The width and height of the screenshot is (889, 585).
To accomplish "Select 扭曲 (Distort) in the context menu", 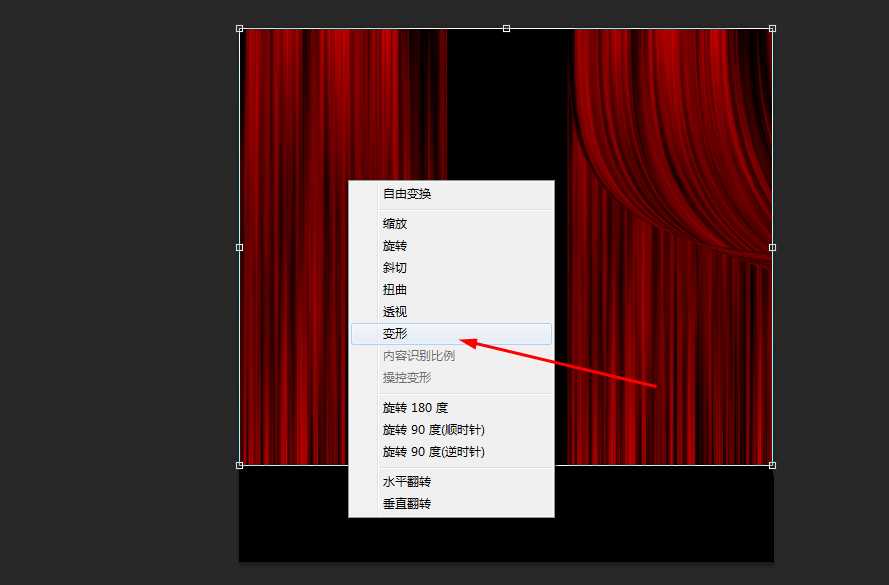I will tap(394, 289).
